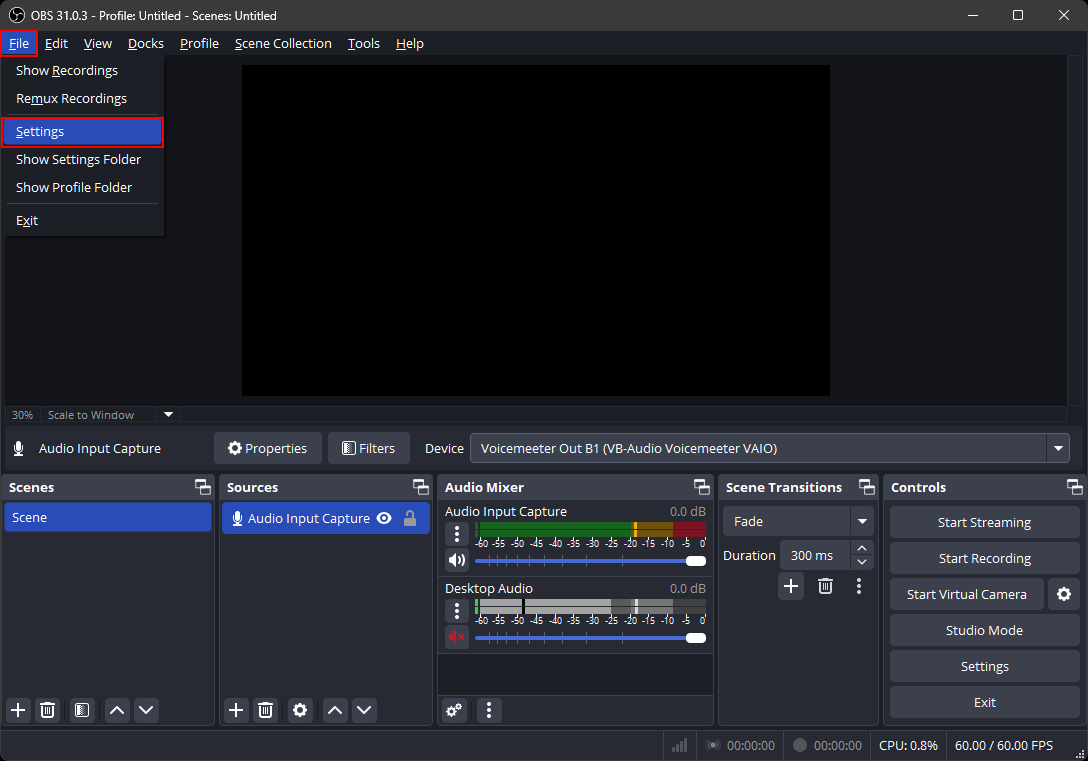Image resolution: width=1088 pixels, height=761 pixels.
Task: Delete the configurable transition trash icon
Action: tap(825, 586)
